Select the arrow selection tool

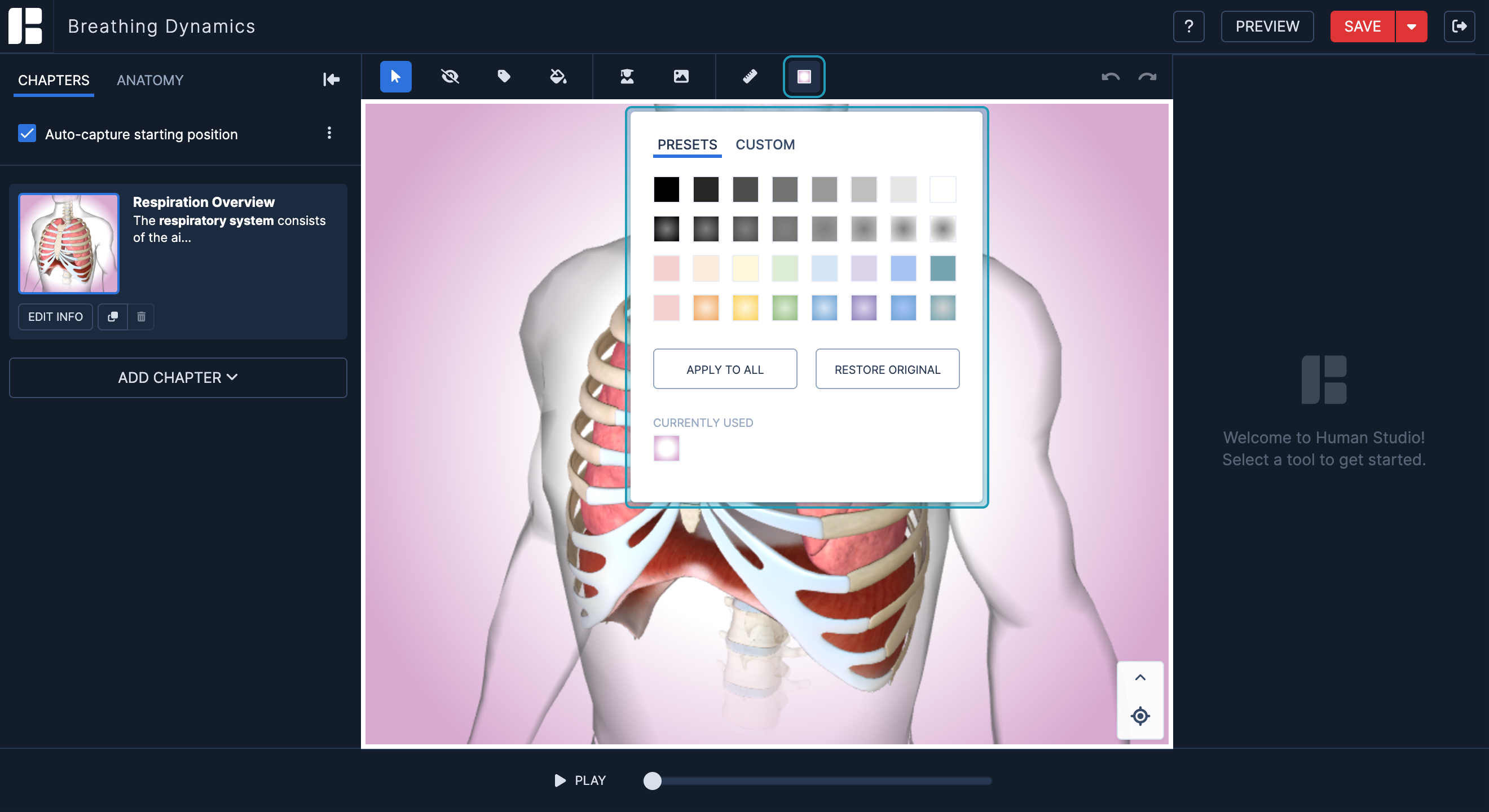[x=395, y=76]
